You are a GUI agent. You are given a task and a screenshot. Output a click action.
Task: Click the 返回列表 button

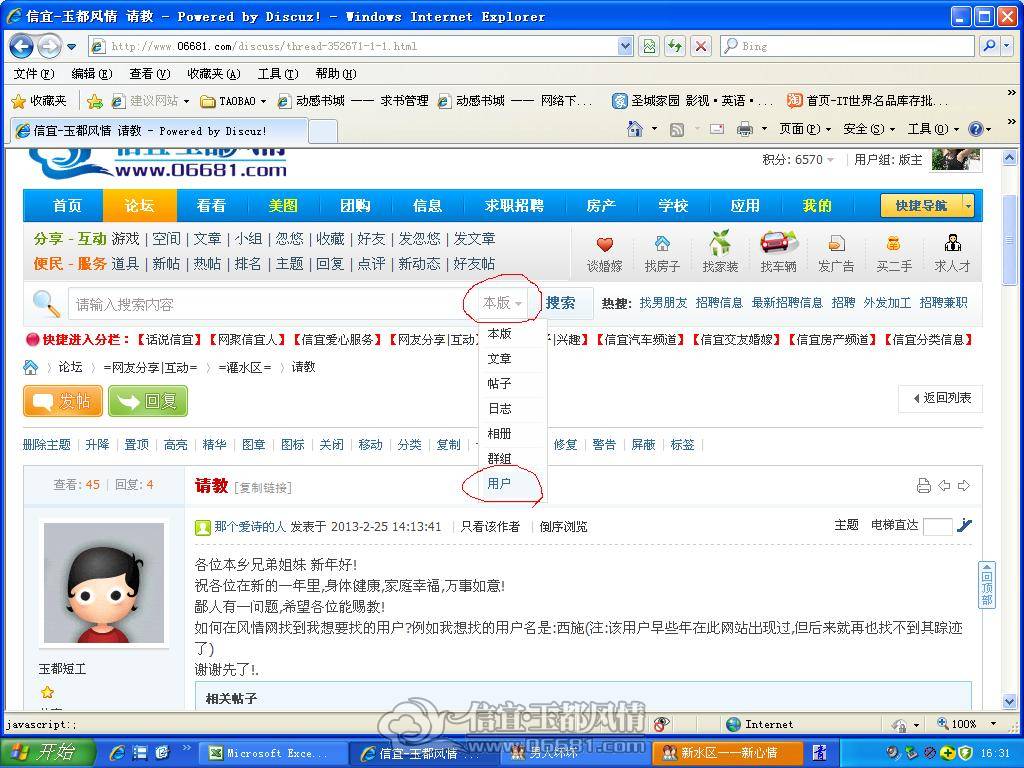click(x=941, y=398)
